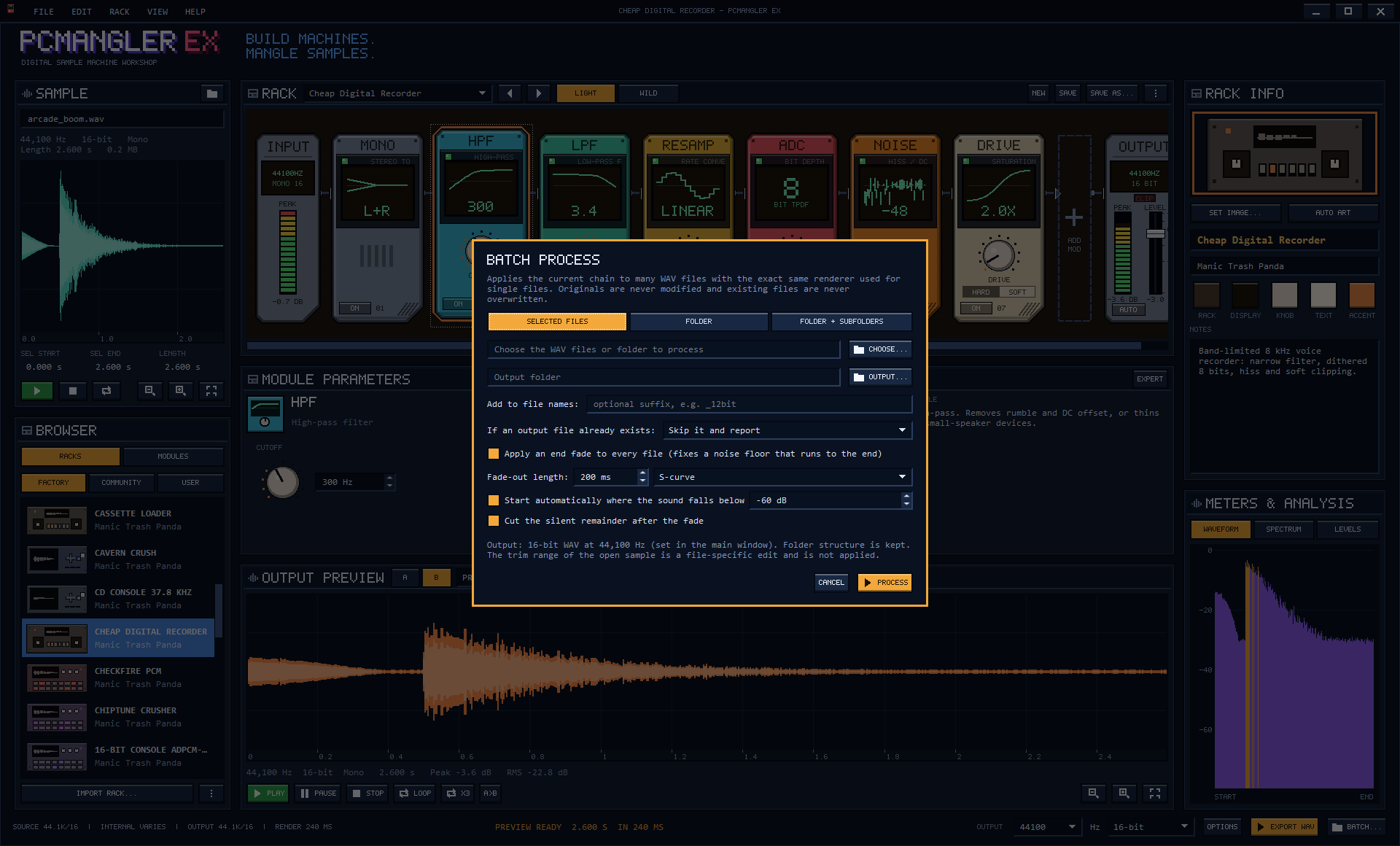Screen dimensions: 1400x846
Task: Switch browser to Community tab
Action: coord(121,483)
